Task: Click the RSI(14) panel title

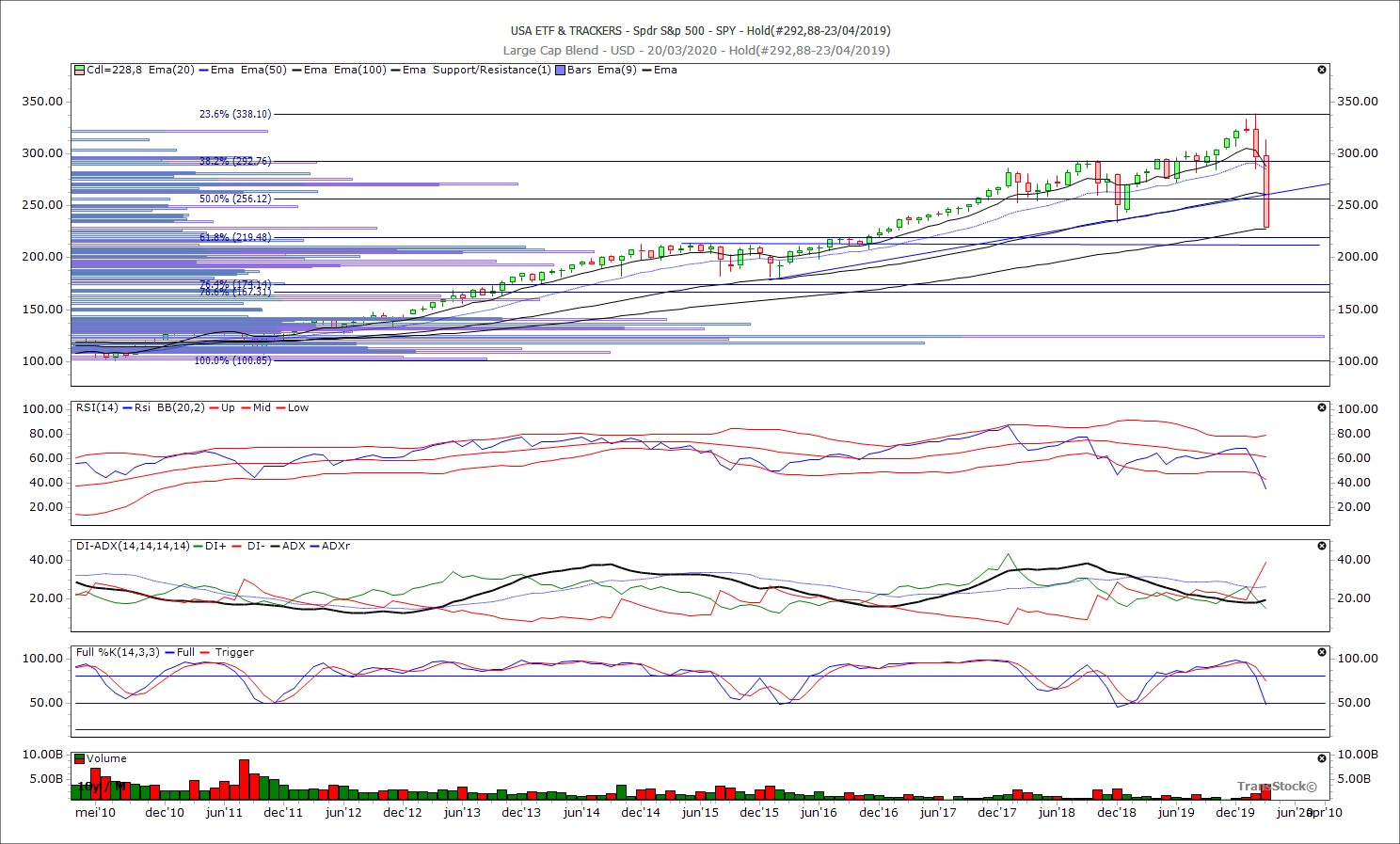Action: pyautogui.click(x=98, y=407)
